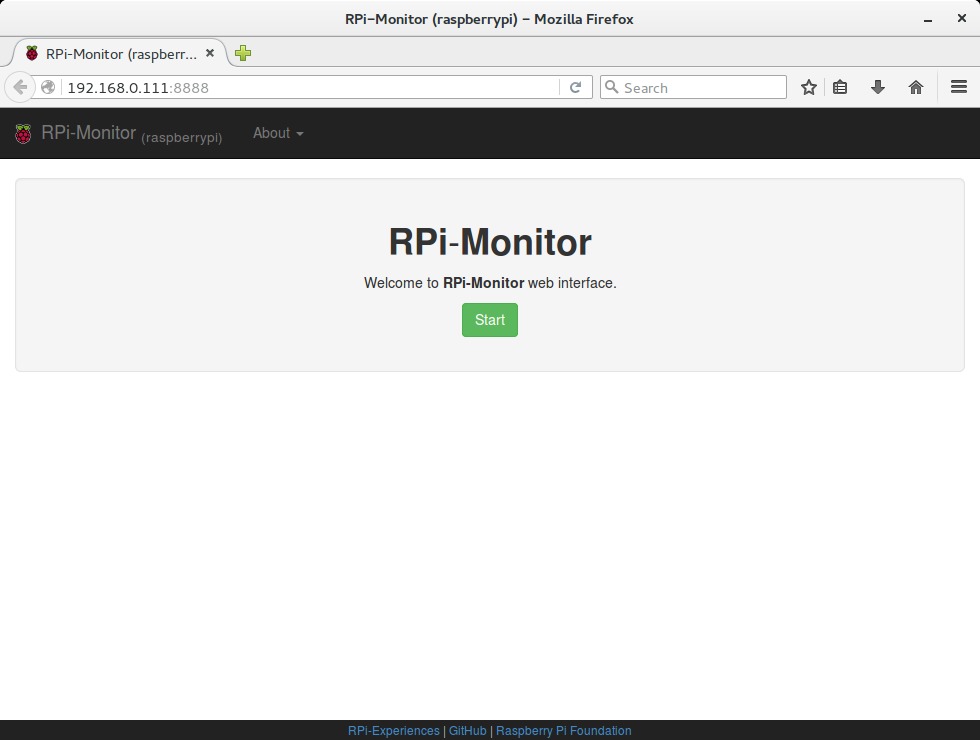Click the raspberry favicon on the tab

click(30, 53)
